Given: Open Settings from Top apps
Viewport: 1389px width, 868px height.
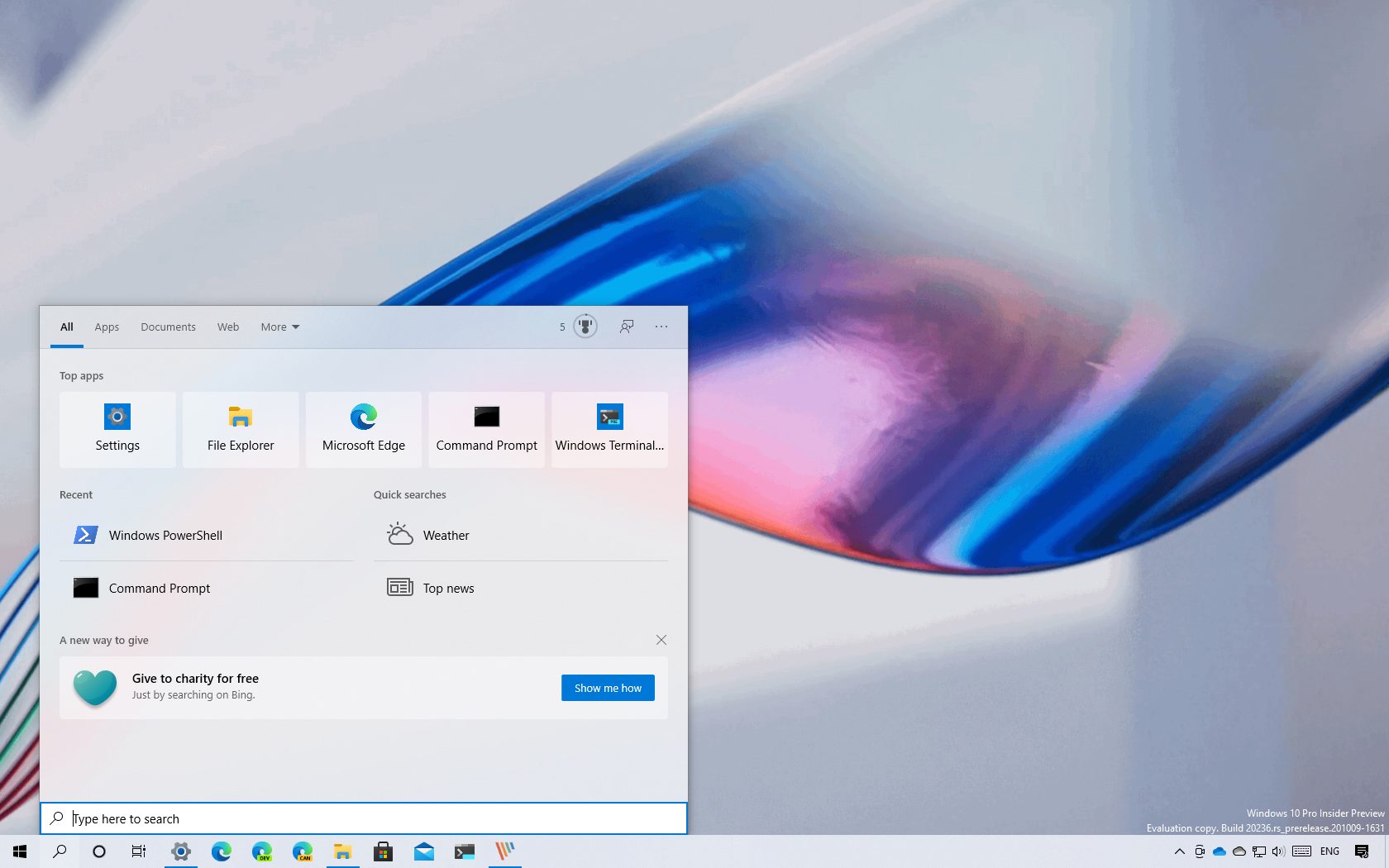Looking at the screenshot, I should pos(117,430).
